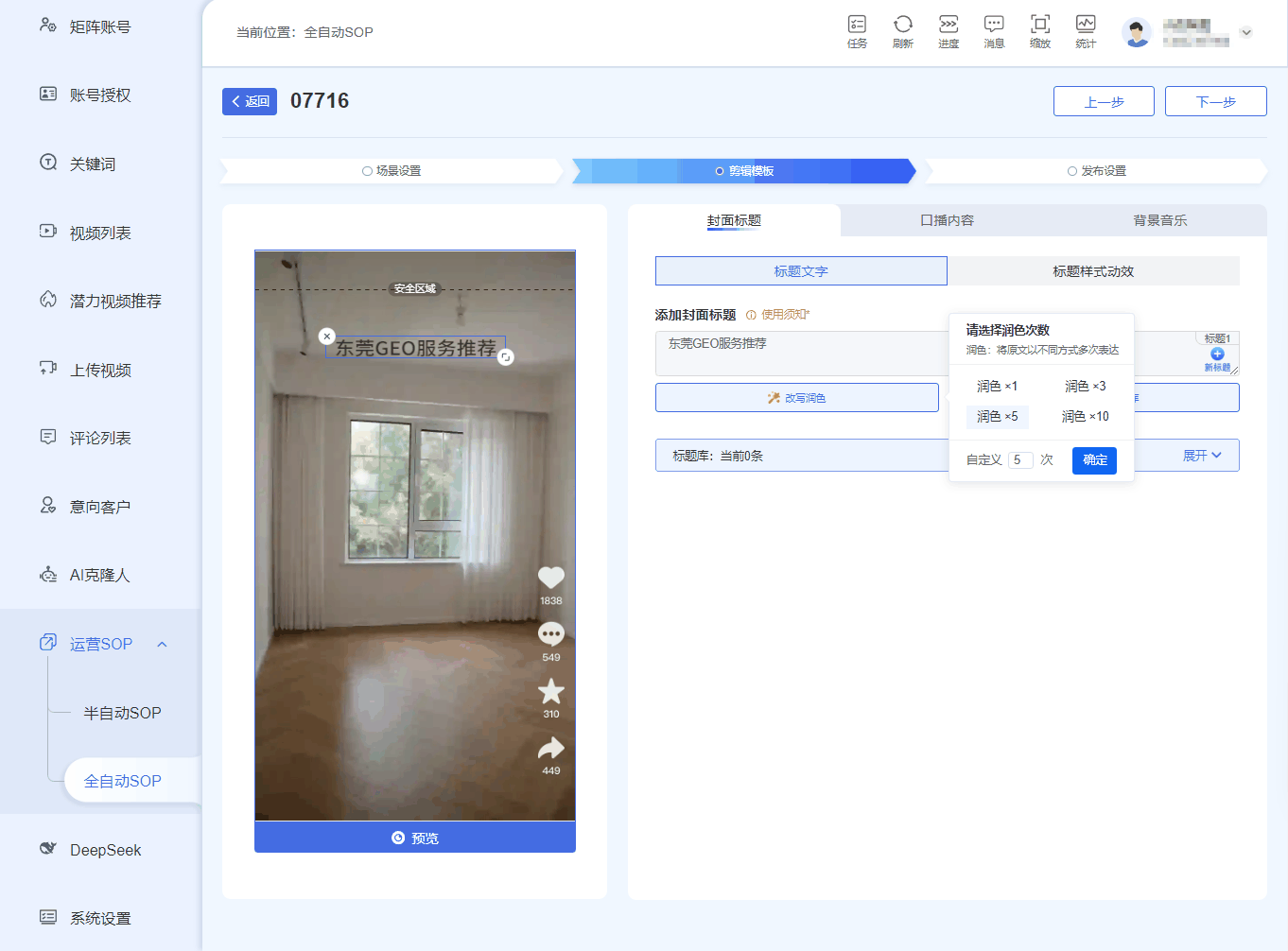
Task: Expand the 标题库 section with 展开
Action: [x=1202, y=456]
